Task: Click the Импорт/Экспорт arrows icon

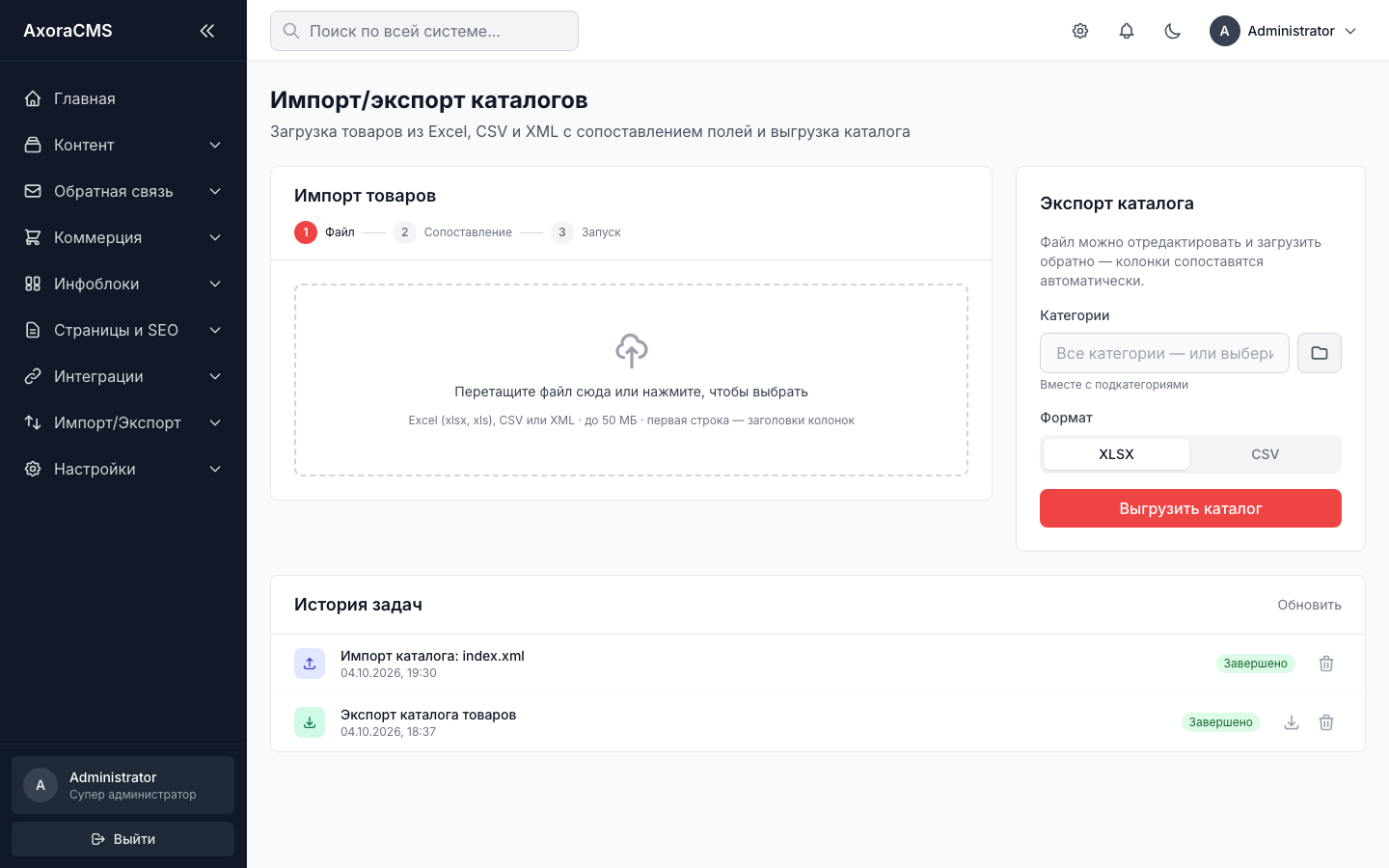Action: tap(33, 422)
